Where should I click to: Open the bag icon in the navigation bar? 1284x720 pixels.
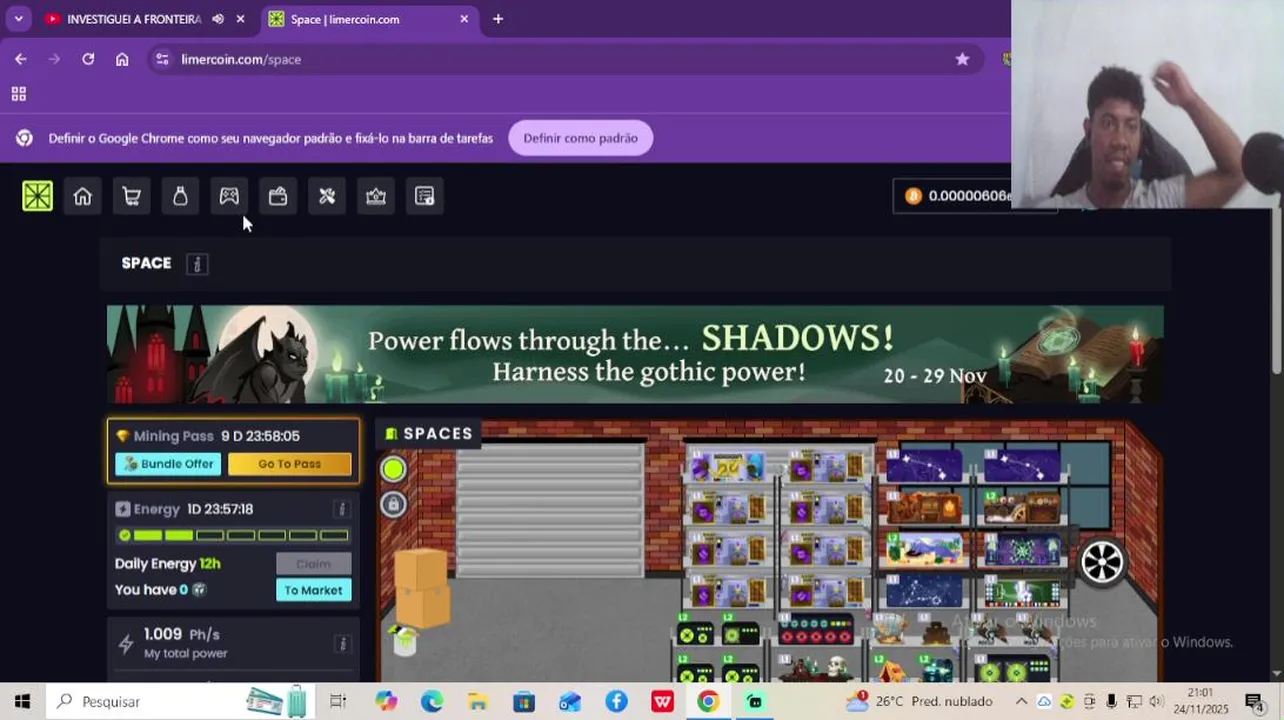(180, 196)
